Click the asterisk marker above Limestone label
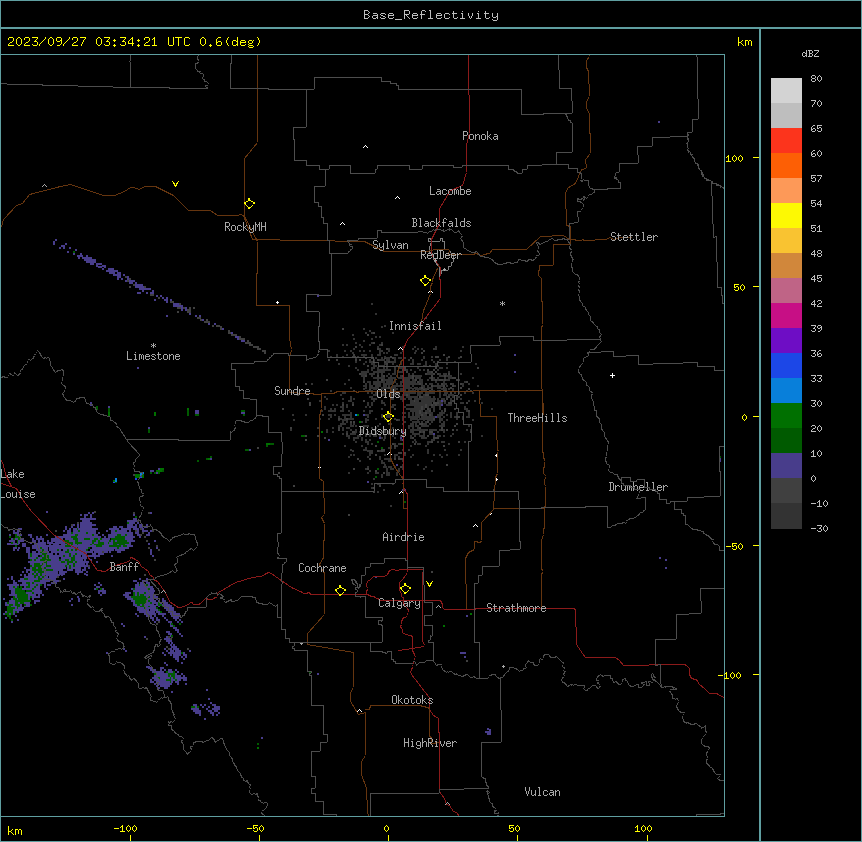Image resolution: width=862 pixels, height=842 pixels. click(x=153, y=345)
